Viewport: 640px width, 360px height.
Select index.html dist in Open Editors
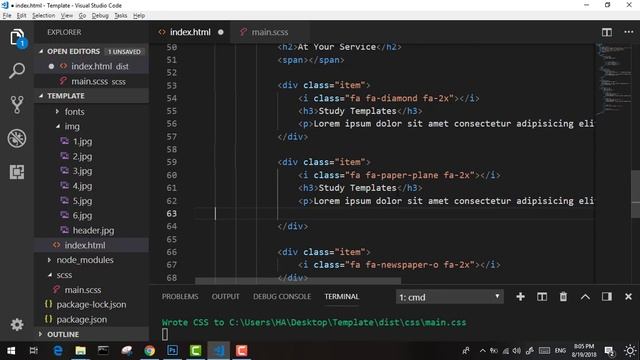coord(92,66)
